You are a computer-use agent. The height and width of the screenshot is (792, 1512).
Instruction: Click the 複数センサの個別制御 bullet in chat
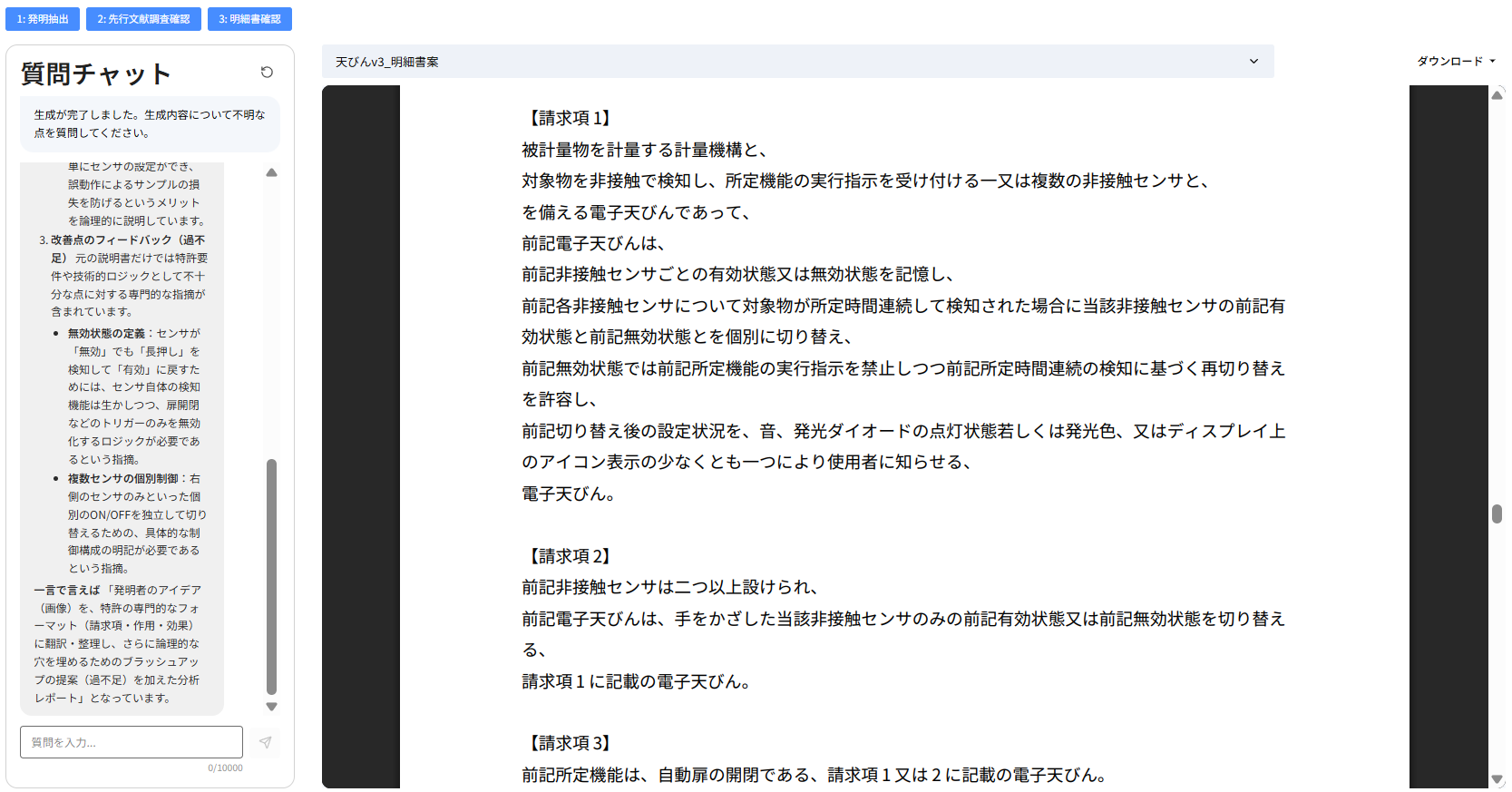pyautogui.click(x=136, y=523)
